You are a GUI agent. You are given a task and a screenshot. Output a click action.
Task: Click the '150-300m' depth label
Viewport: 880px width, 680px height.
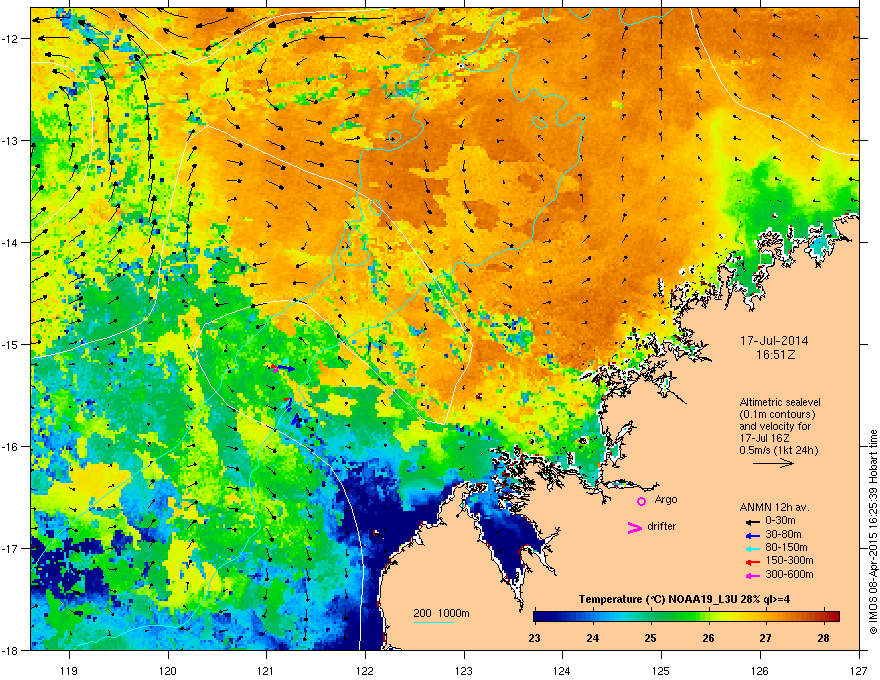(x=789, y=560)
